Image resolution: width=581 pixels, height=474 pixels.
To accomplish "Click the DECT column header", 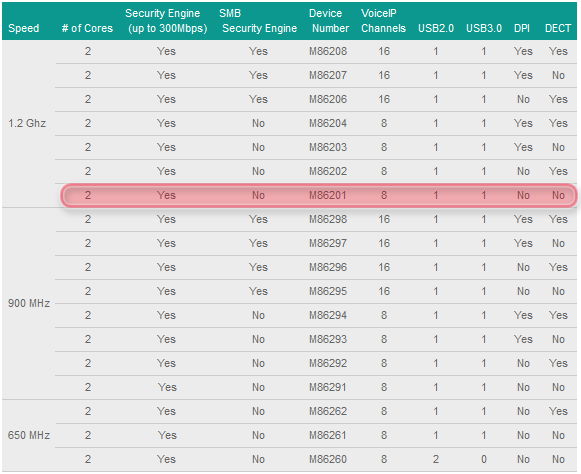I will pyautogui.click(x=558, y=28).
